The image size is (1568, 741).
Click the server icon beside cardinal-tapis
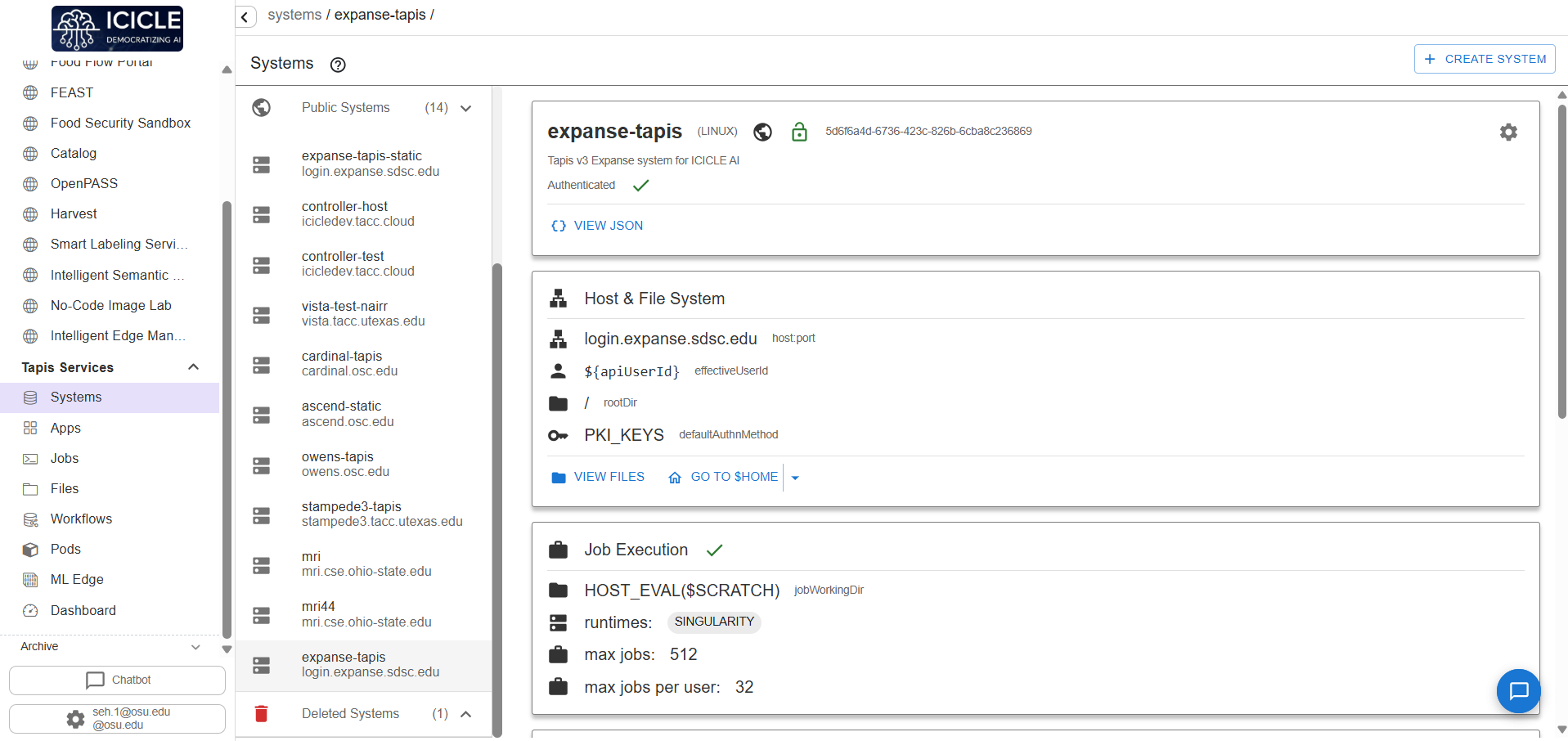click(x=262, y=365)
